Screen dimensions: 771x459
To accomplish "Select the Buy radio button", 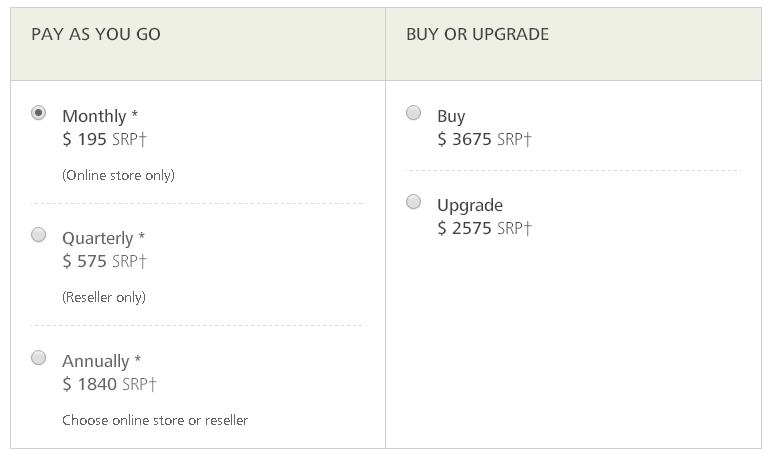I will pyautogui.click(x=414, y=113).
